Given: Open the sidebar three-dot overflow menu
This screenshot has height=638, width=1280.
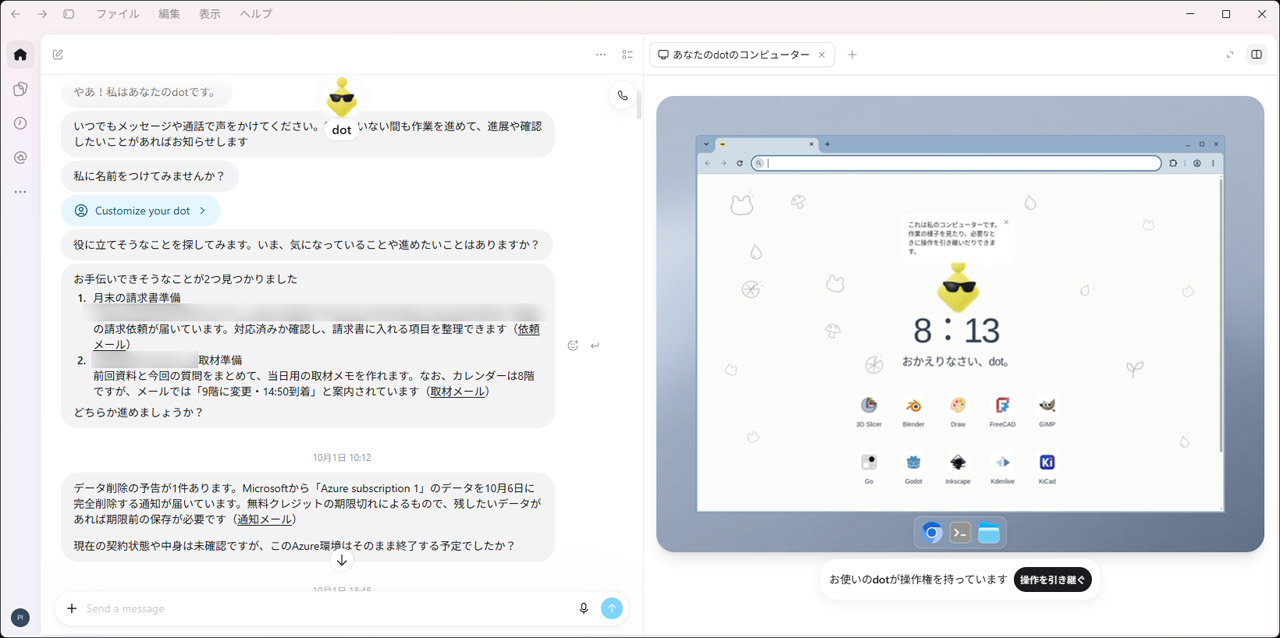Looking at the screenshot, I should pyautogui.click(x=20, y=191).
